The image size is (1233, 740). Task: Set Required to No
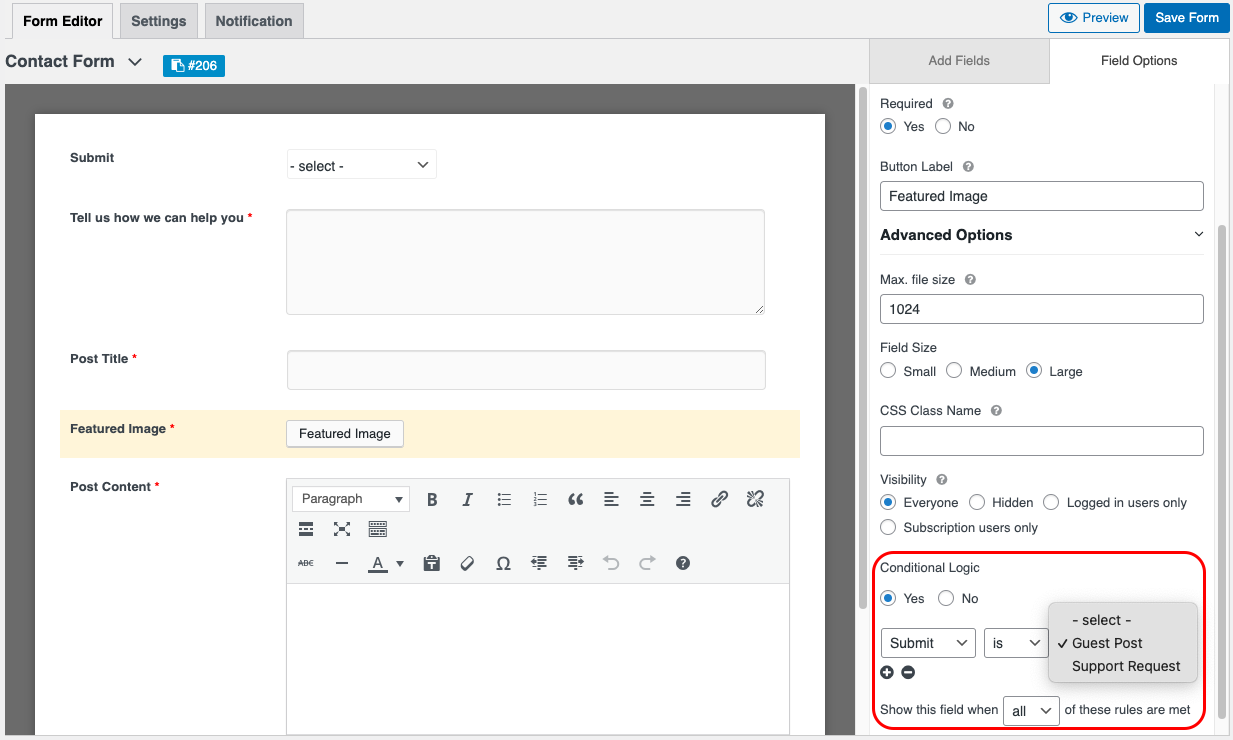coord(943,127)
